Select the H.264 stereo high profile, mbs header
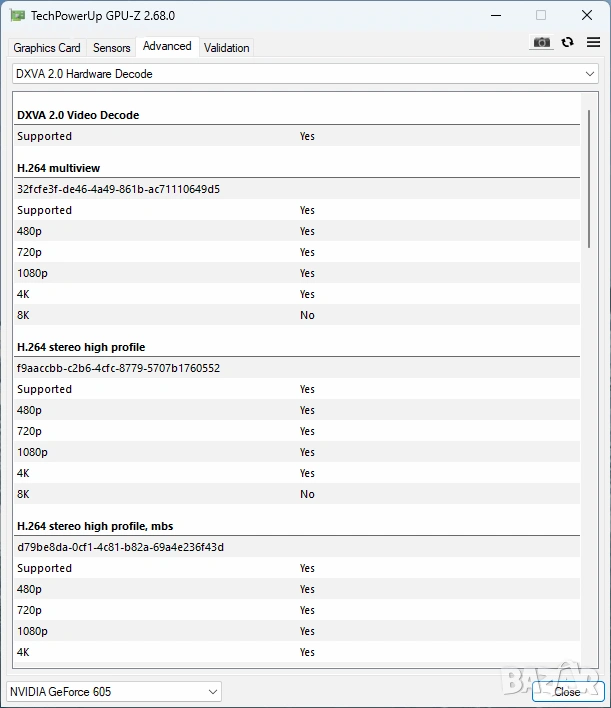This screenshot has width=611, height=708. [95, 526]
